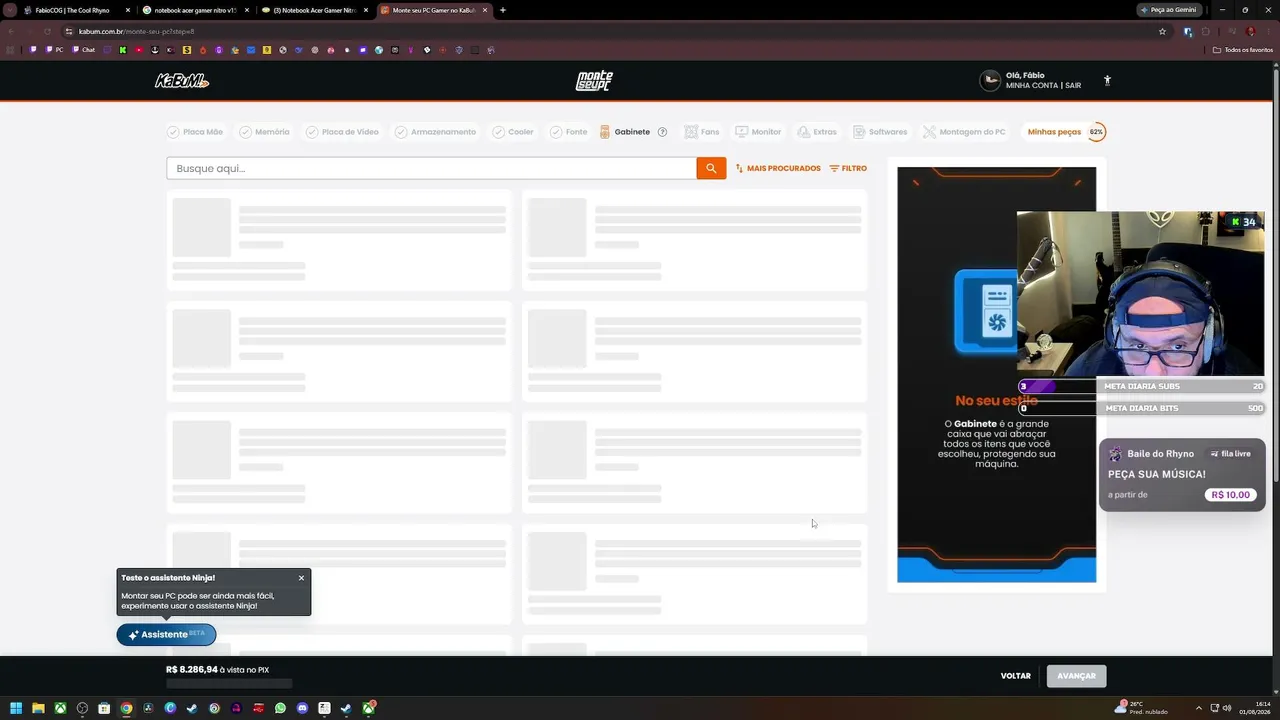The width and height of the screenshot is (1280, 720).
Task: Click the browser address bar URL
Action: (136, 31)
